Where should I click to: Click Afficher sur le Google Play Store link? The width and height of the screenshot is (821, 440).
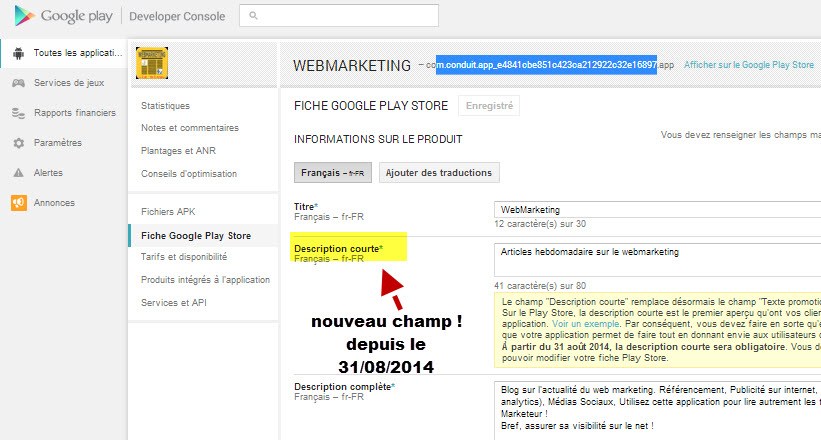tap(749, 65)
